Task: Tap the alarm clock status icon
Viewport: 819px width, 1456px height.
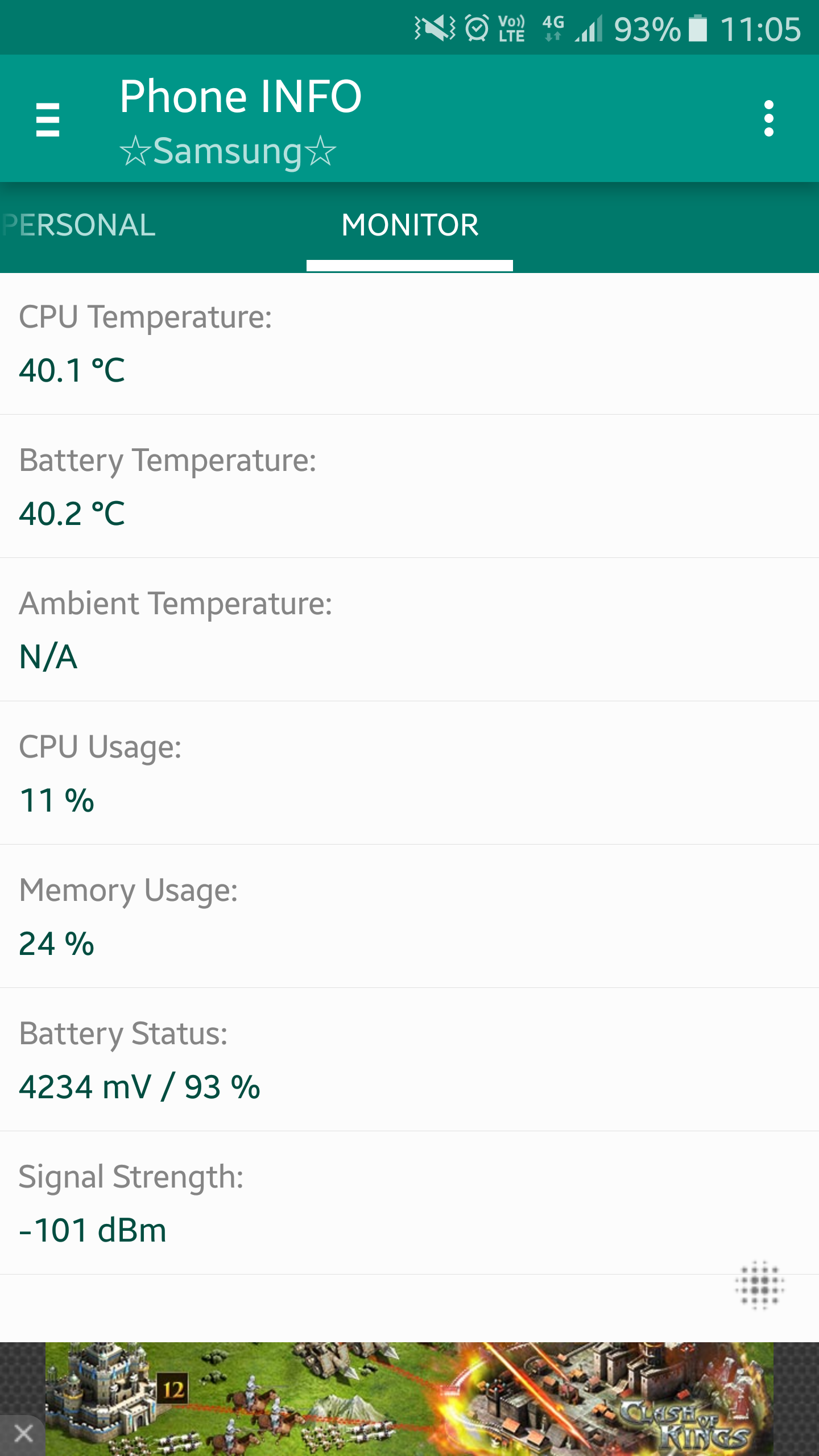Action: coord(477,28)
